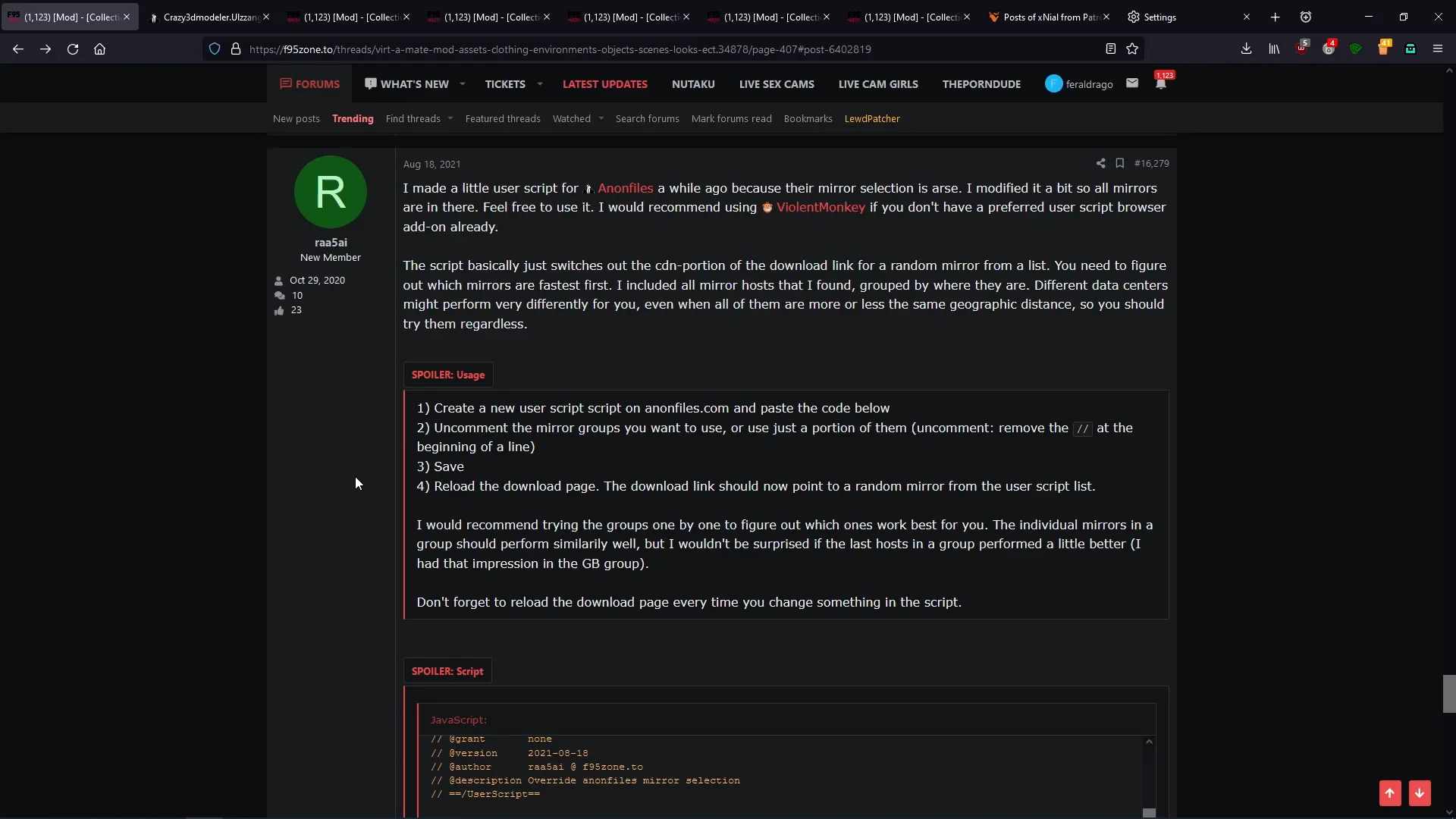Image resolution: width=1456 pixels, height=819 pixels.
Task: Toggle the SPOILER: Script section
Action: tap(447, 671)
